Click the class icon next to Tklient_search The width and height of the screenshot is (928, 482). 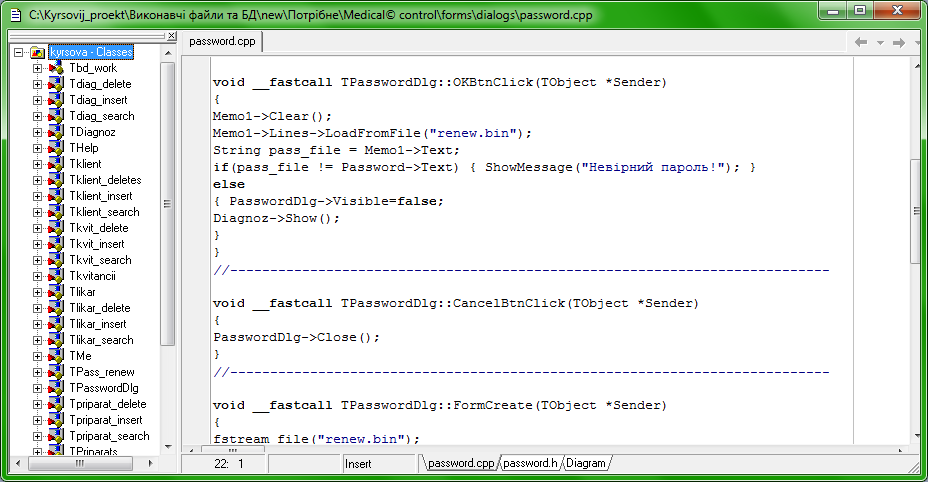click(x=56, y=212)
